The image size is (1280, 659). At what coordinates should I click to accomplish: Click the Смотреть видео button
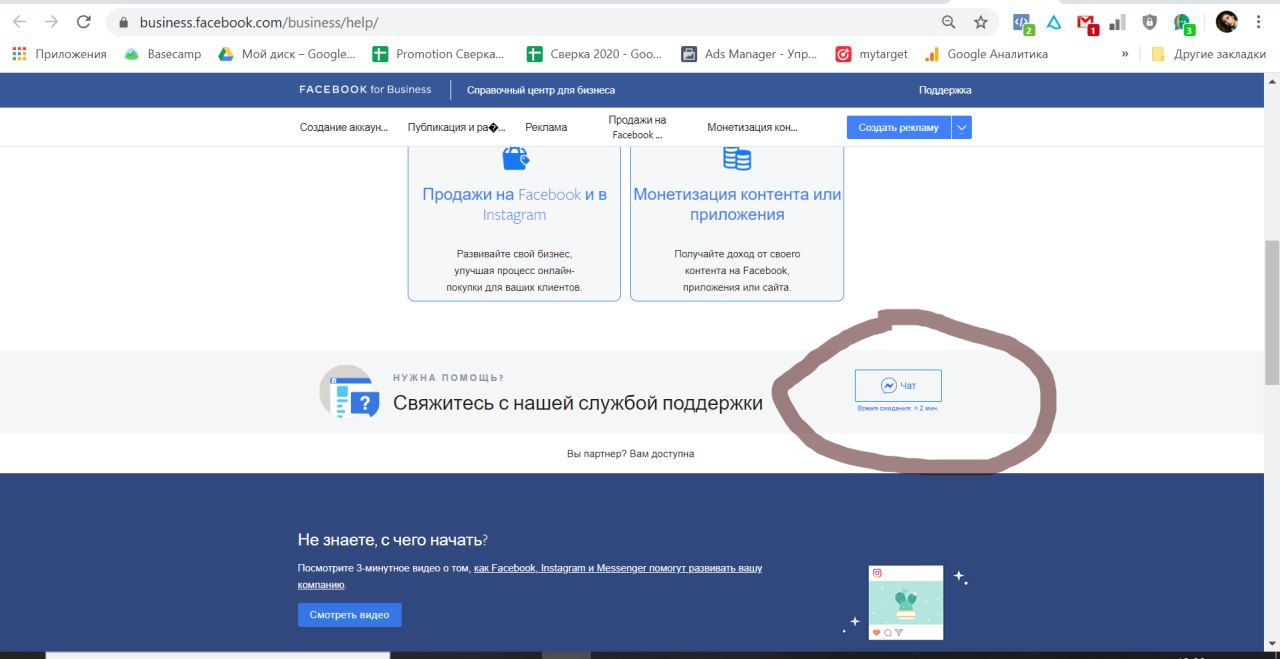point(349,614)
